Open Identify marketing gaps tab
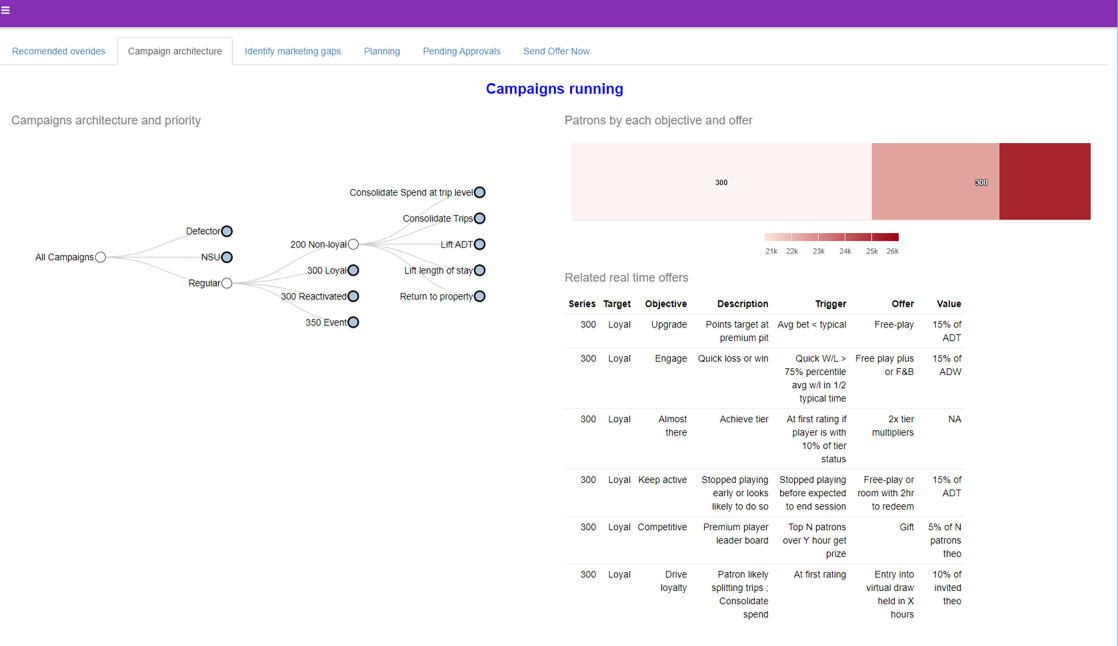 (292, 51)
